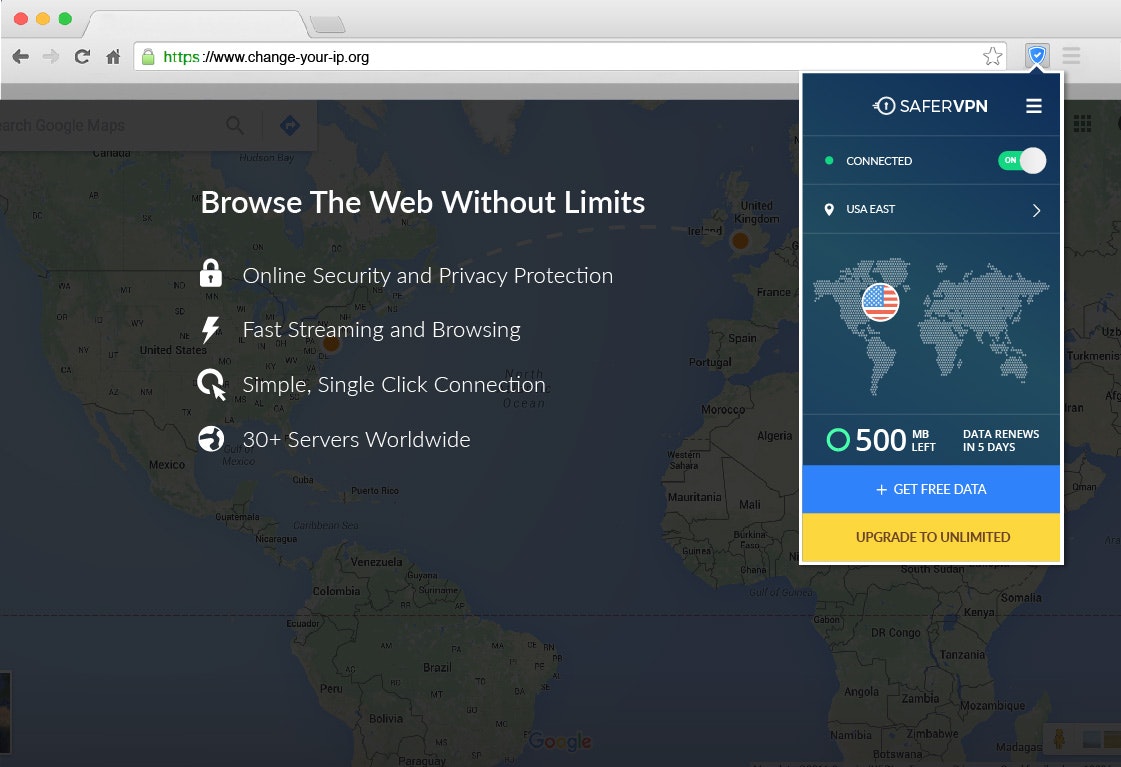Click the globe 30+ Servers icon

[211, 439]
